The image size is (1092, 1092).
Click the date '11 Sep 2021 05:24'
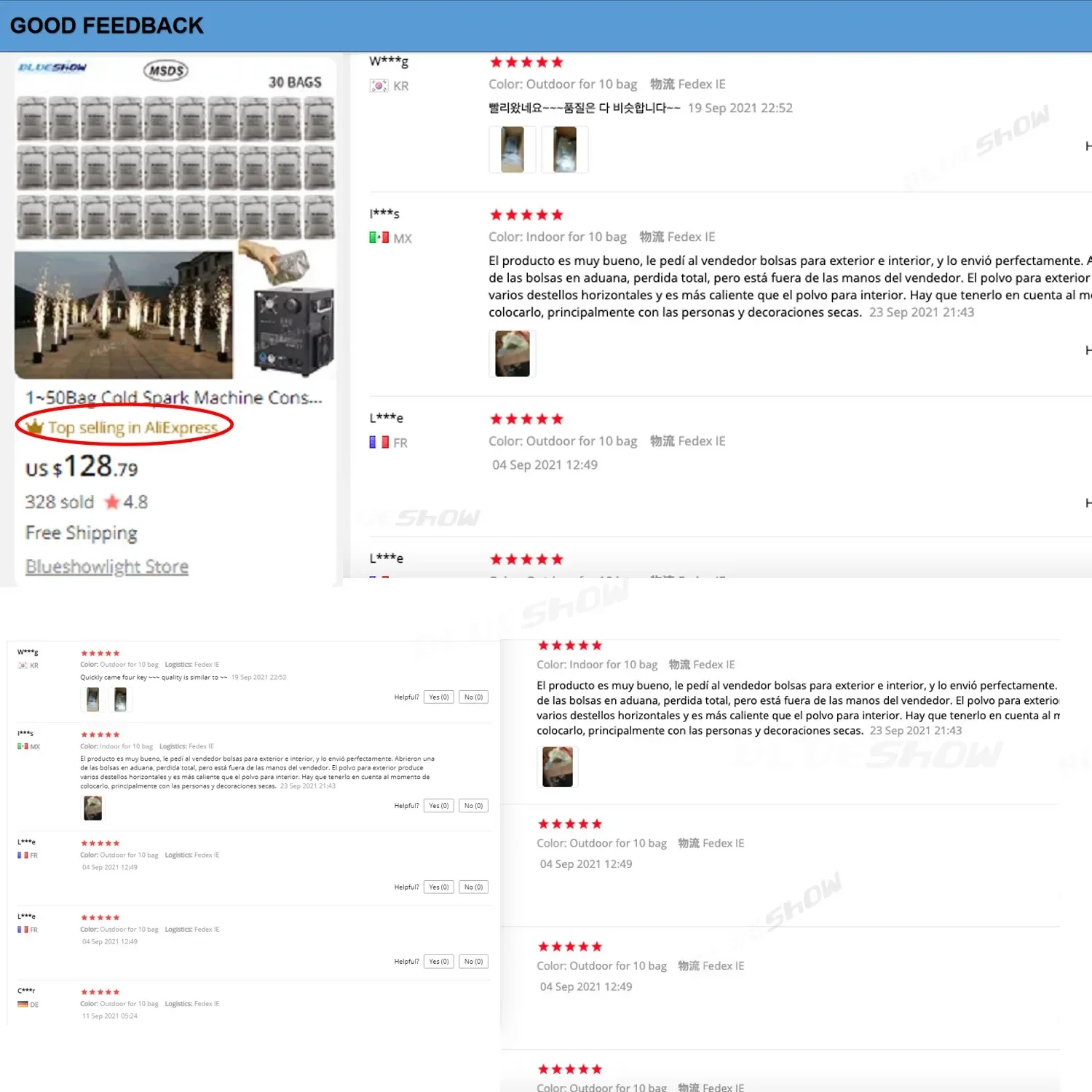coord(110,1016)
